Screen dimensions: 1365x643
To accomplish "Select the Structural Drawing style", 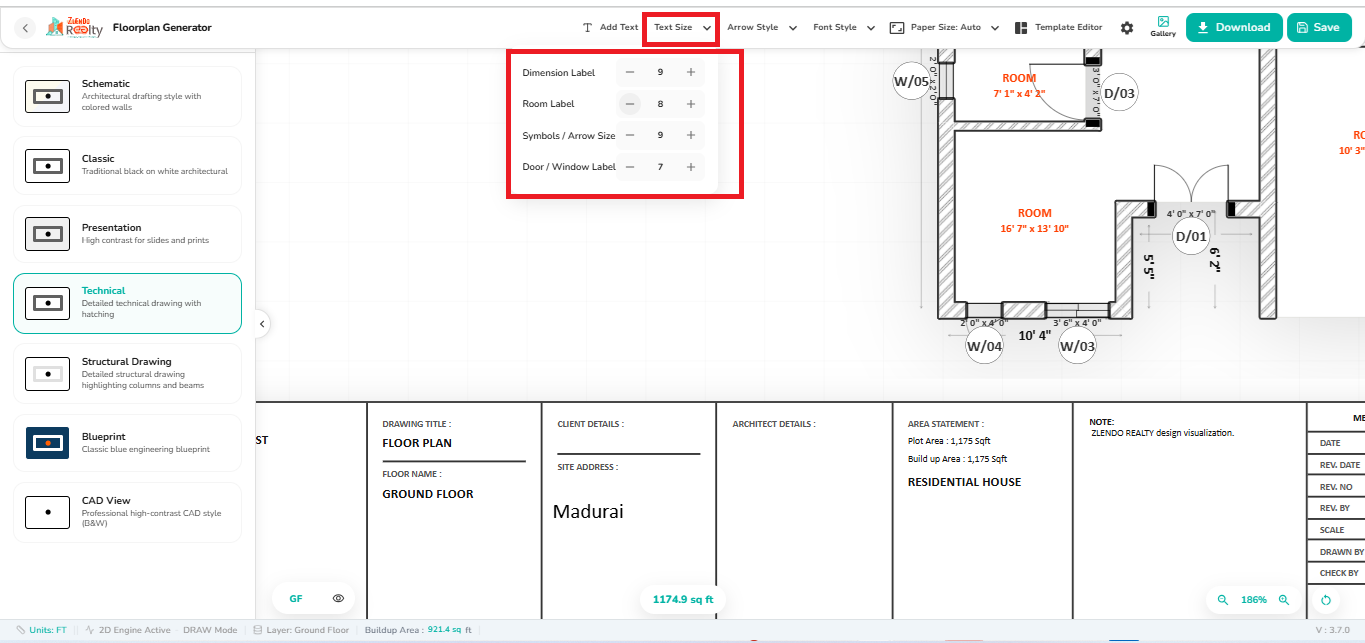I will pos(127,374).
